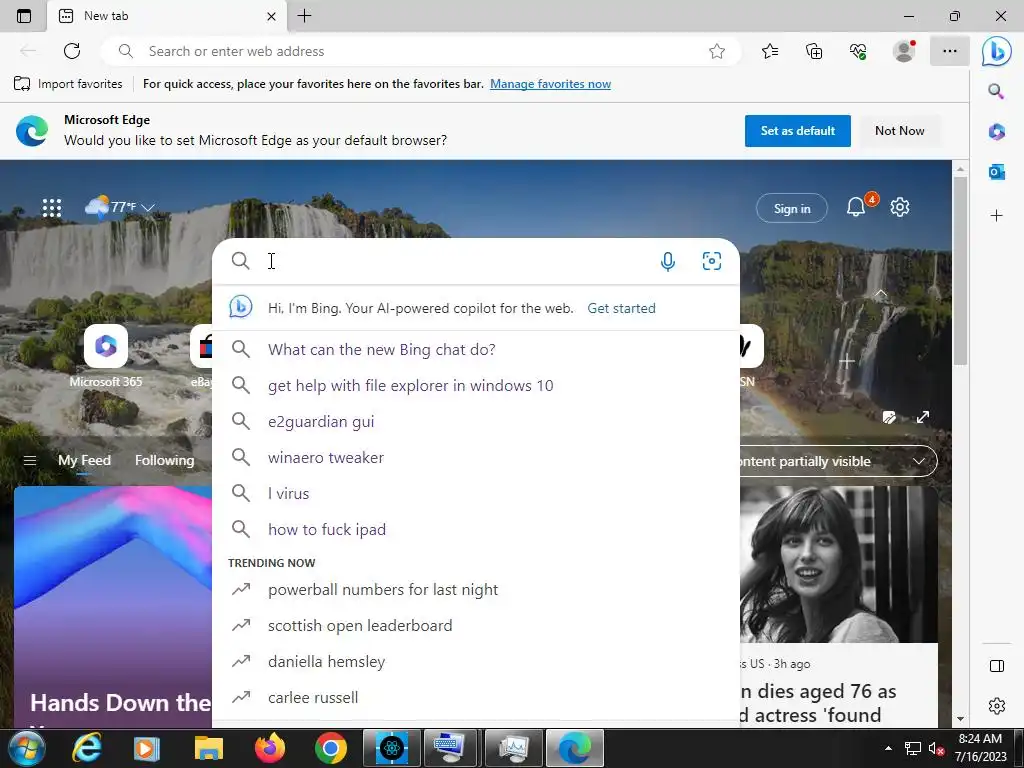This screenshot has width=1024, height=768.
Task: Click muted volume tray icon
Action: click(936, 749)
